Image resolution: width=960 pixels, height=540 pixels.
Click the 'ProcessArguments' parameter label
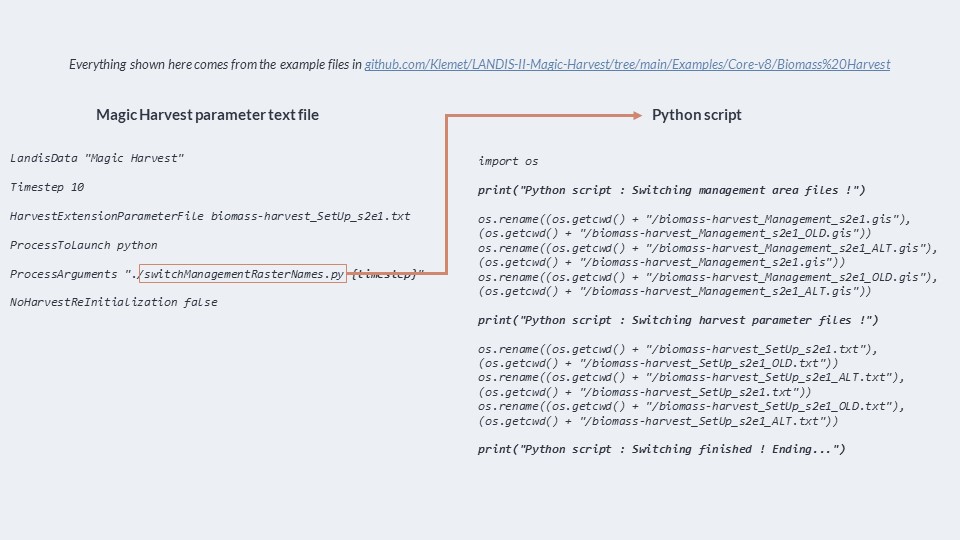[64, 274]
